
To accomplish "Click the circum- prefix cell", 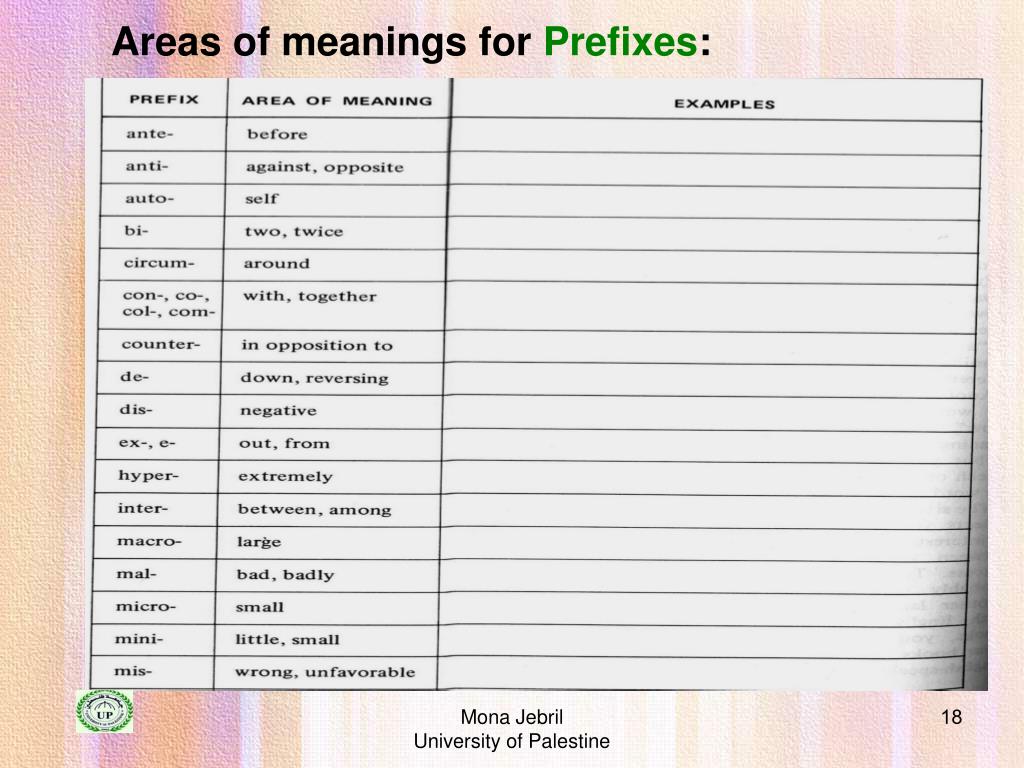I will [x=161, y=264].
